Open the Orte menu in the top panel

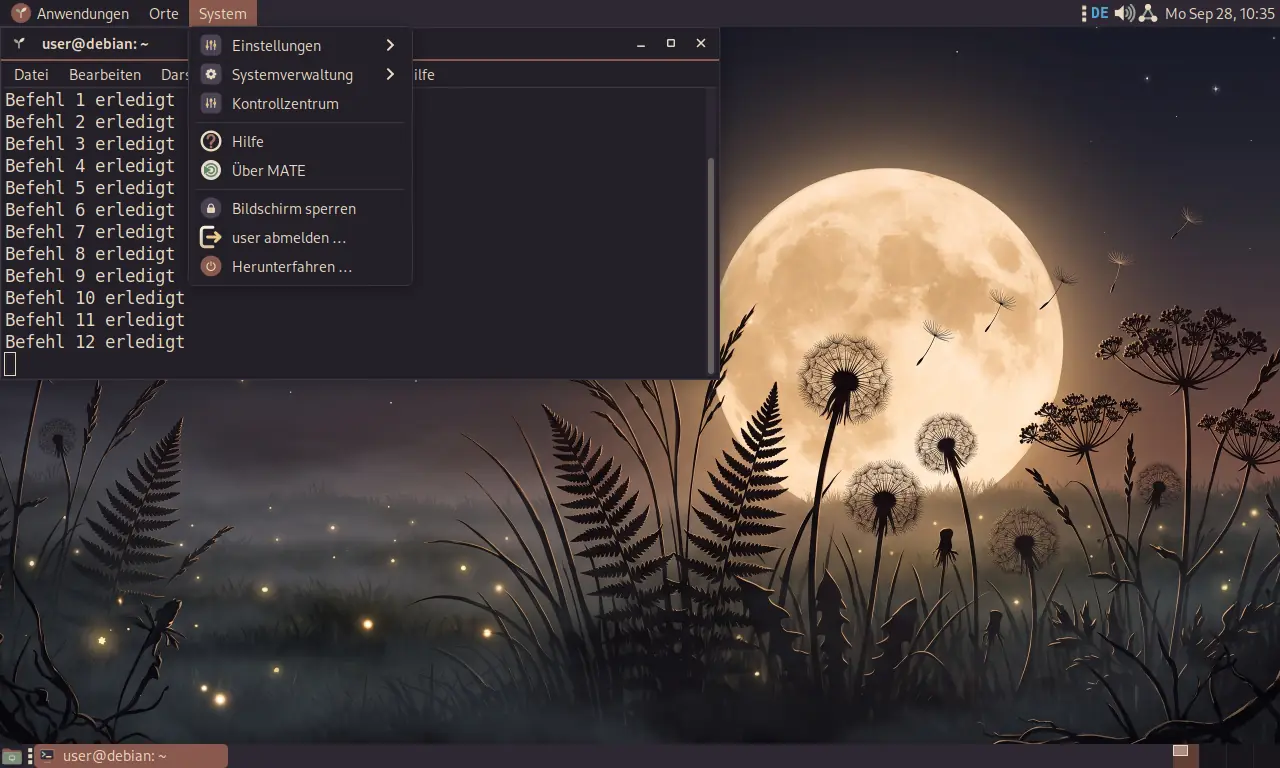pos(163,14)
